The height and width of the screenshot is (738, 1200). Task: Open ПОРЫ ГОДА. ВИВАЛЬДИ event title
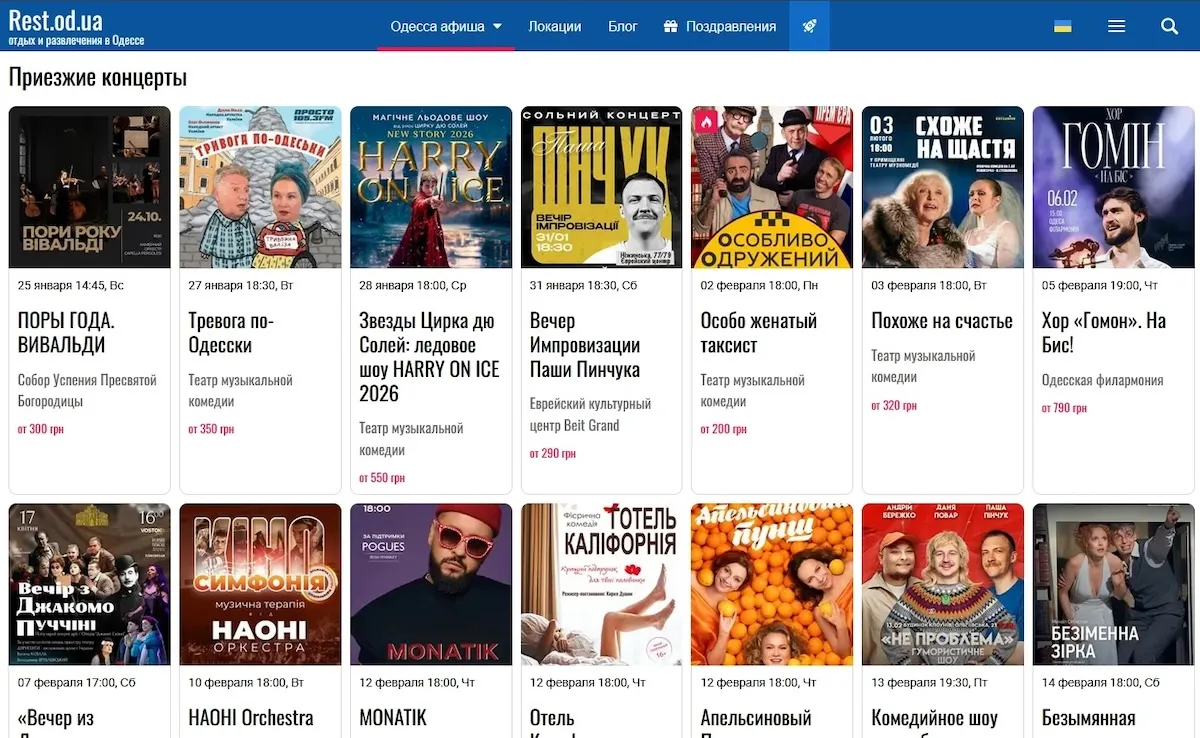tap(67, 333)
